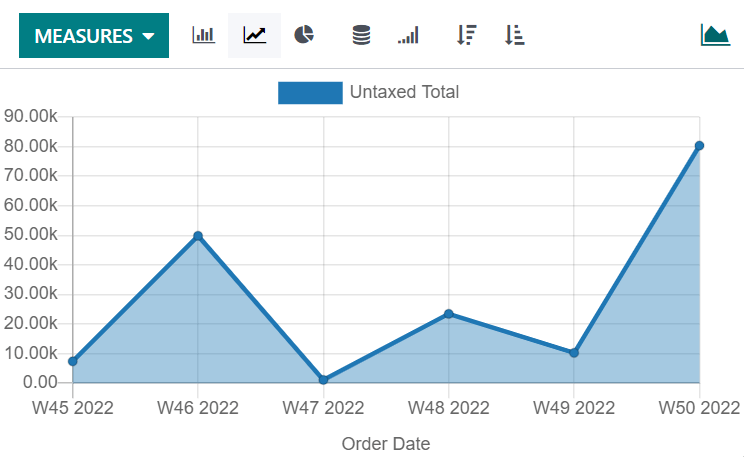Viewport: 744px width, 457px height.
Task: Click the W45 2022 data point
Action: [x=72, y=361]
